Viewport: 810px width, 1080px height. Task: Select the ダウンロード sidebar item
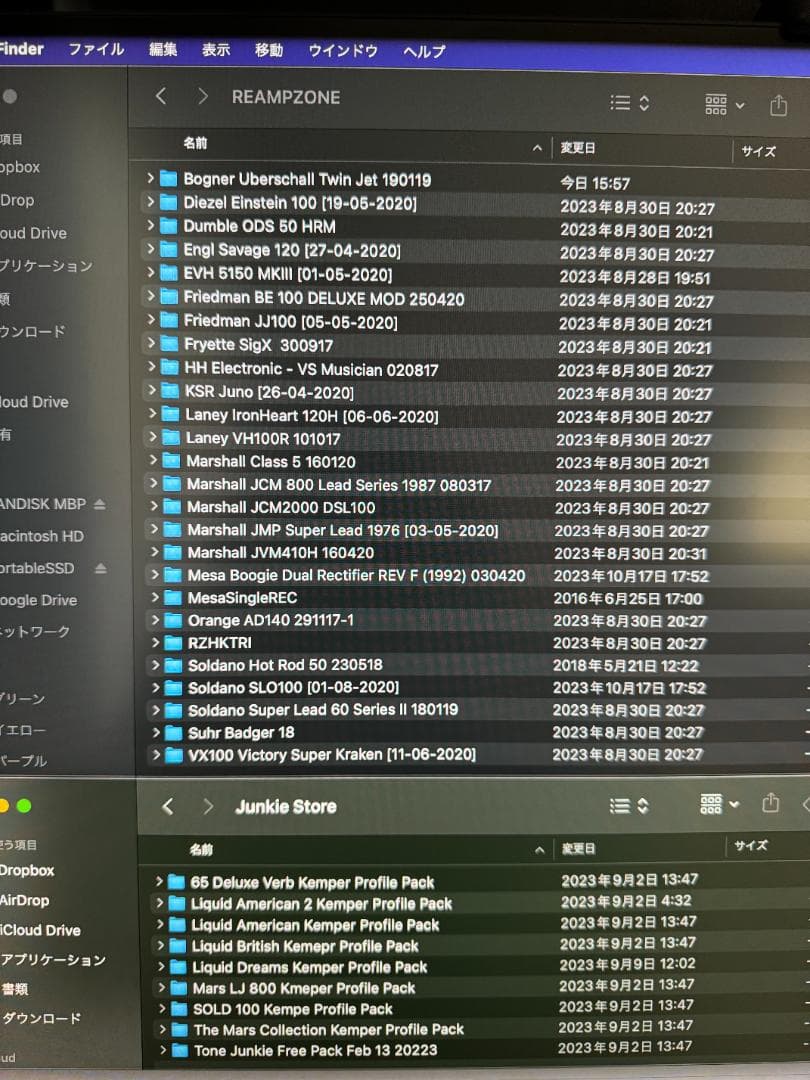40,1017
